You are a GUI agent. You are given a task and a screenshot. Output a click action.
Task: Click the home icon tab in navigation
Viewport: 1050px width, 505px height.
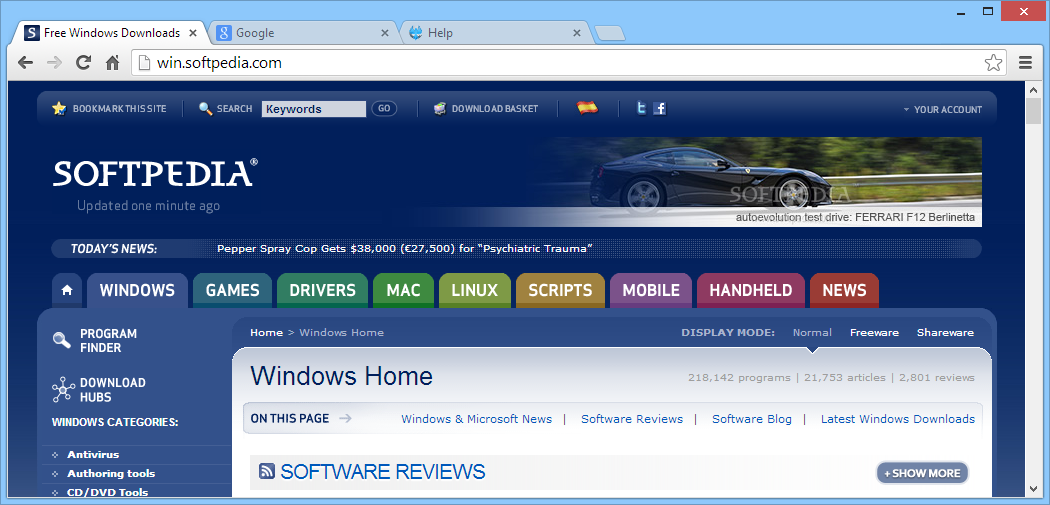(67, 291)
